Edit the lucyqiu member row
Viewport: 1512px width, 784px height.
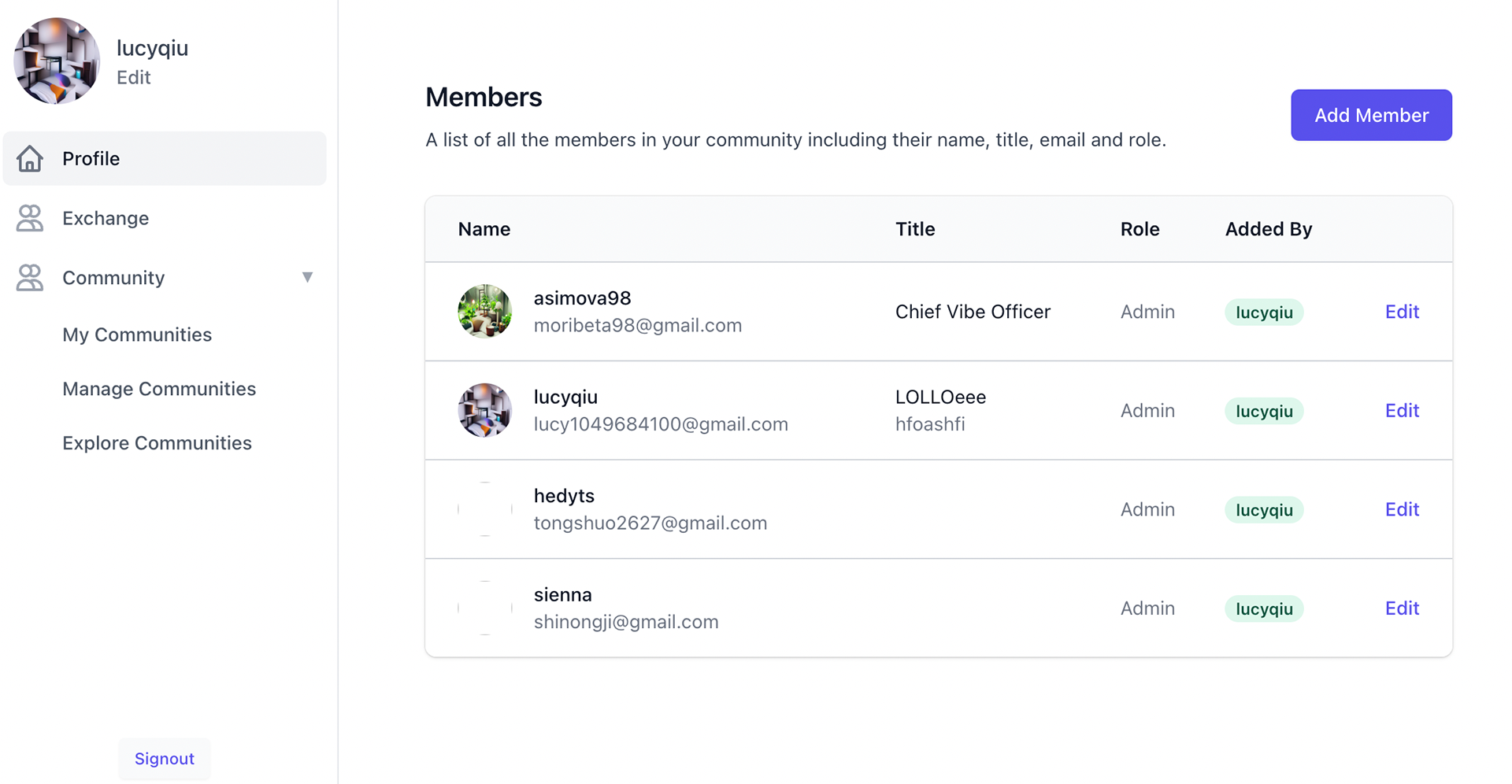(x=1402, y=410)
